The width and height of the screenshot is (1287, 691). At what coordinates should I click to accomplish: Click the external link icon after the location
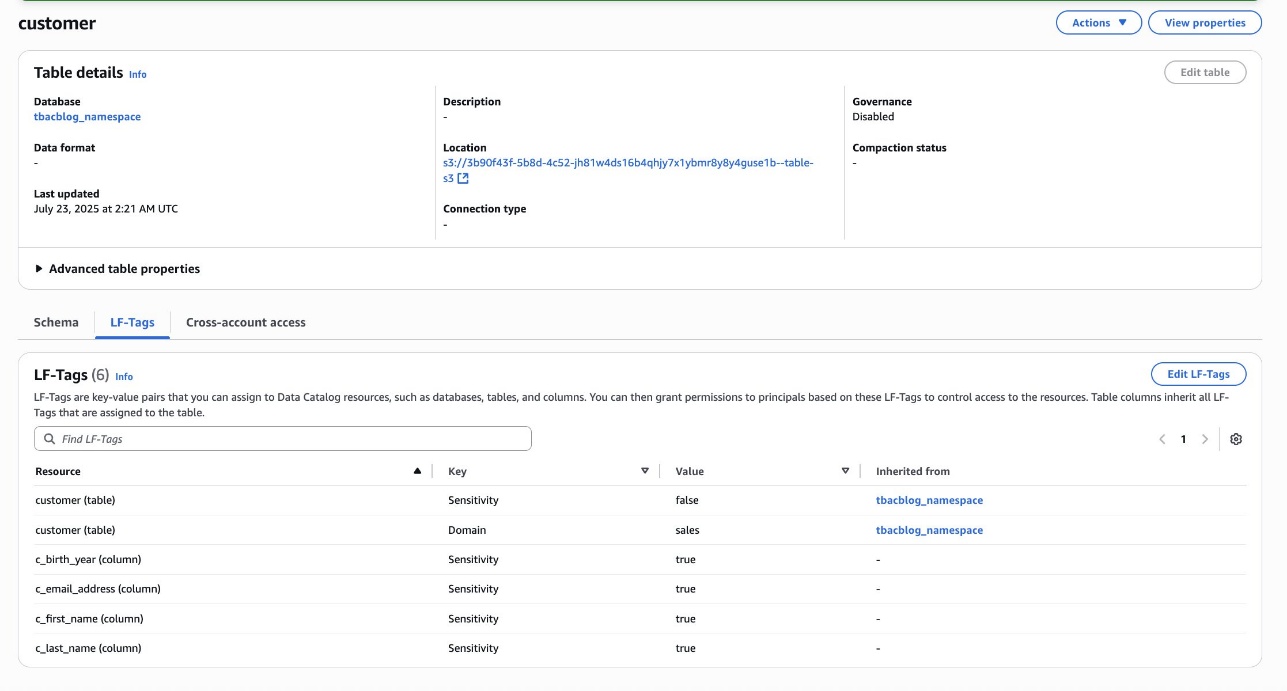tap(463, 179)
